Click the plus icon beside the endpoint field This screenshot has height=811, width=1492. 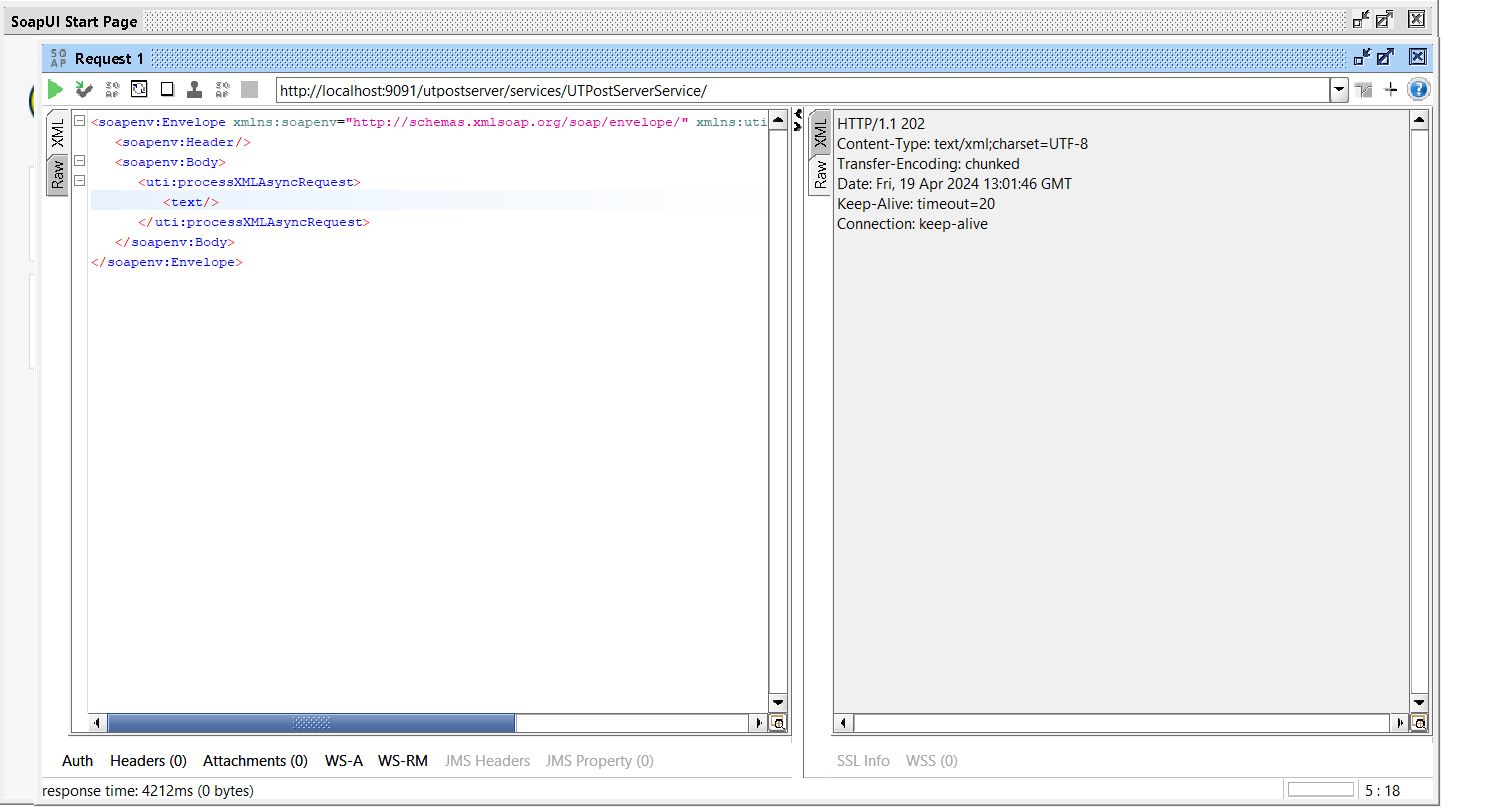click(x=1390, y=90)
